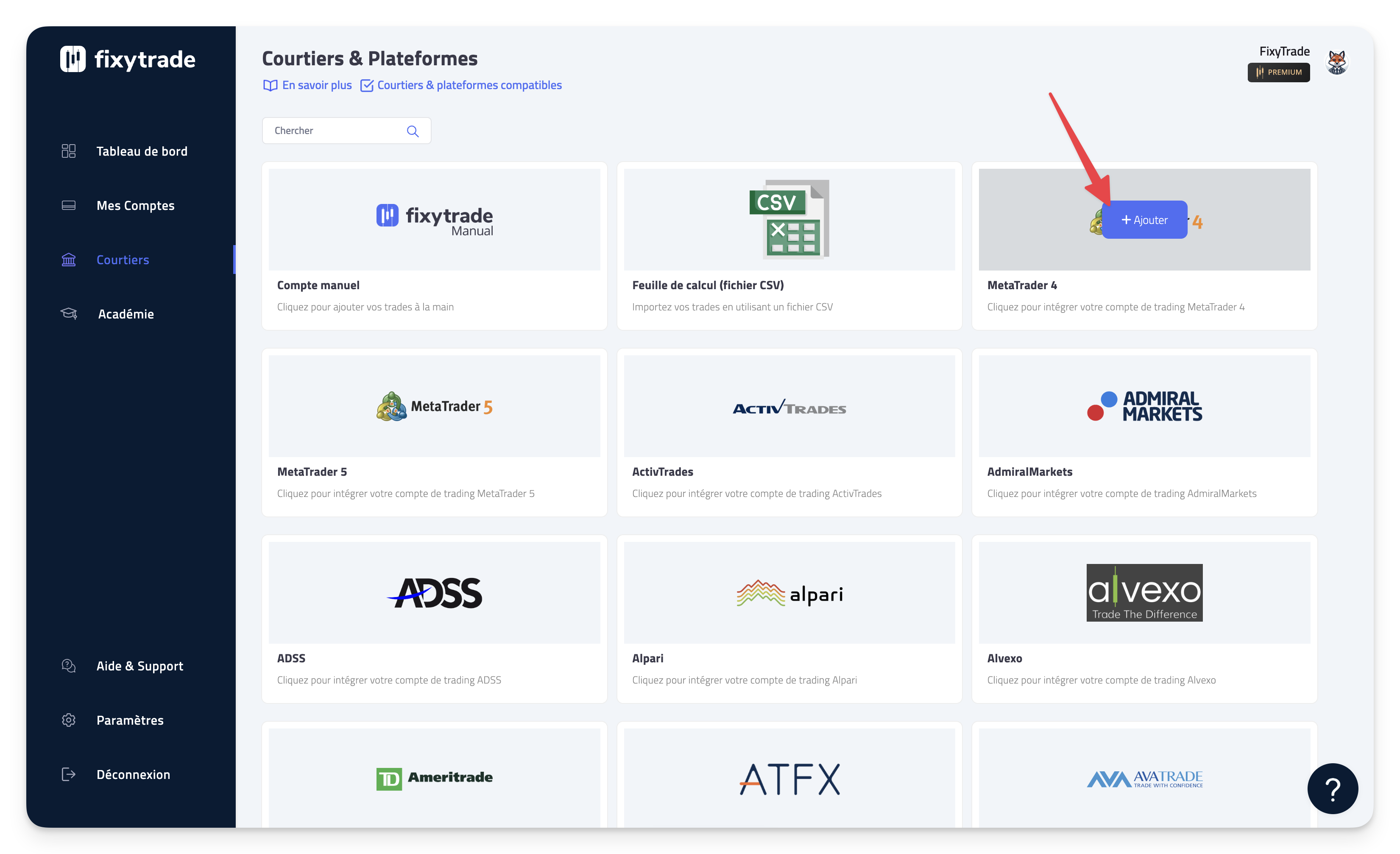Click the Aide & Support chat icon
This screenshot has width=1400, height=854.
coord(69,666)
